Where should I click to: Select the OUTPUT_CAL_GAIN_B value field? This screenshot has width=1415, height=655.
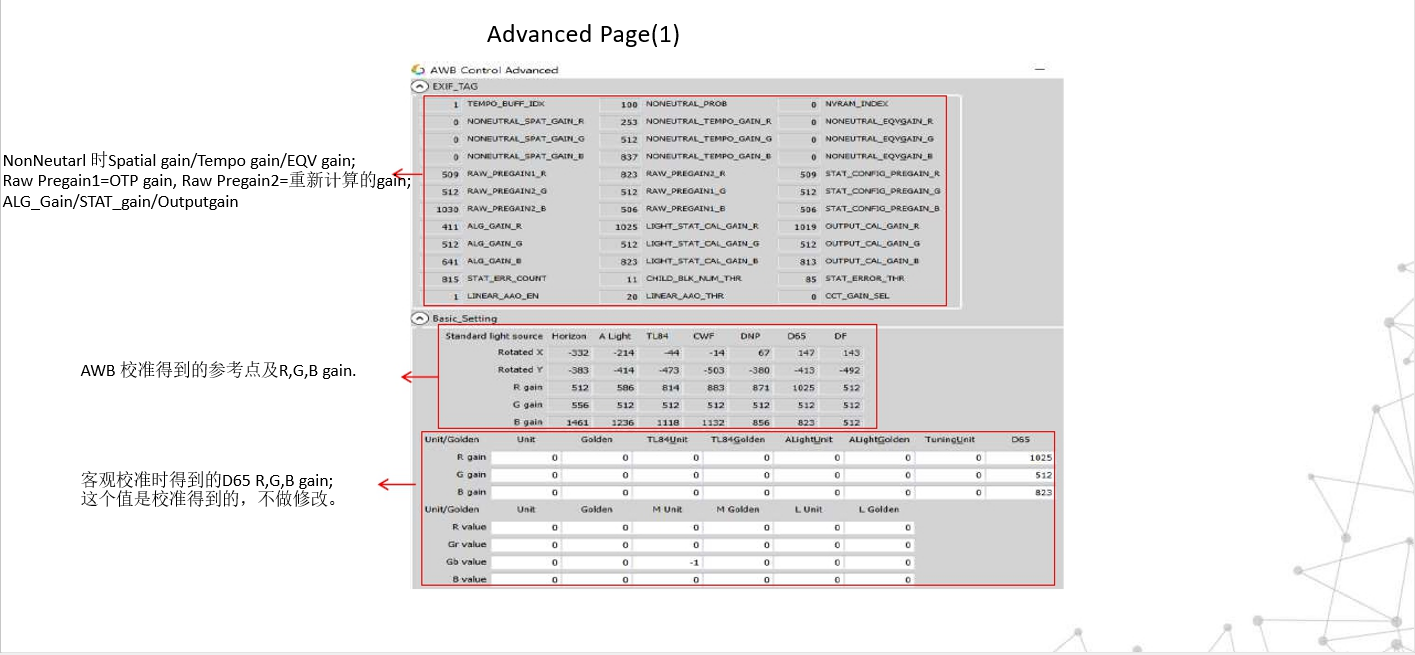pos(799,262)
